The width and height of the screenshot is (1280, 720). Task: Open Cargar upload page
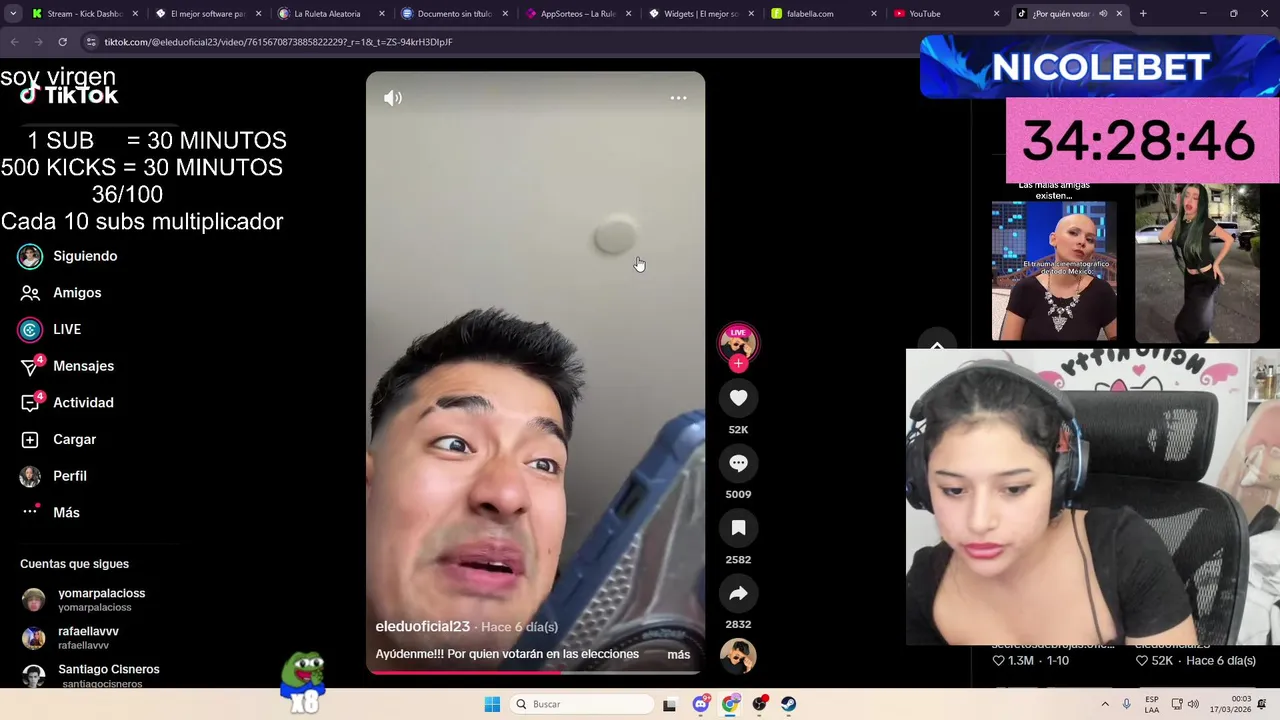pyautogui.click(x=58, y=439)
